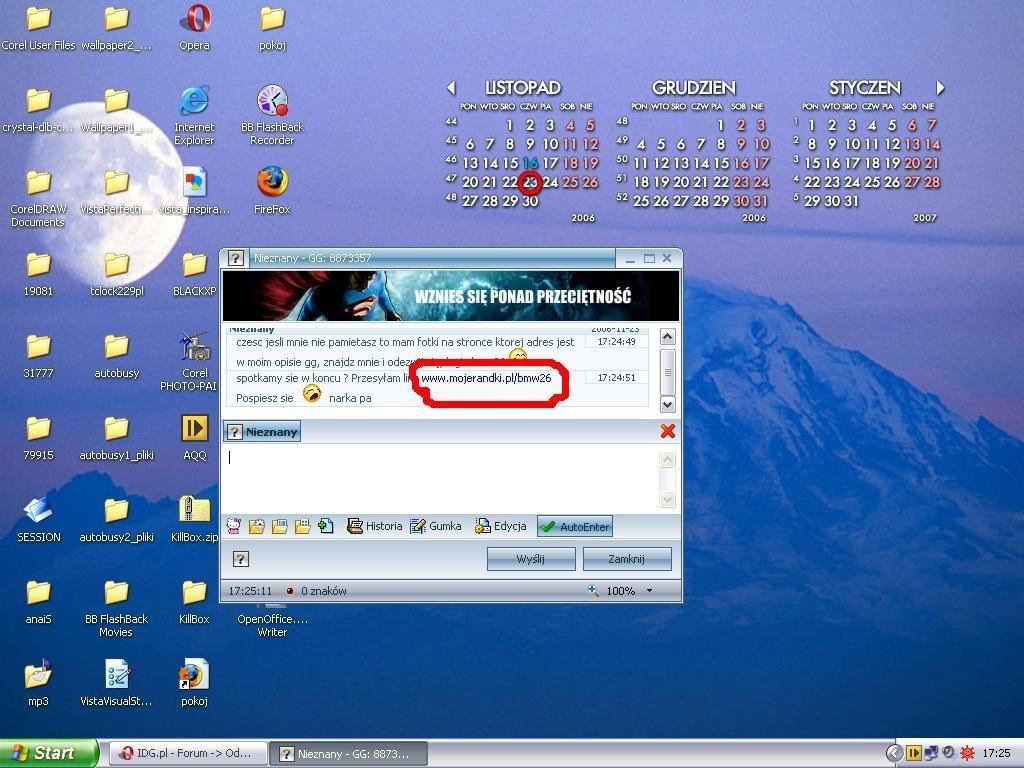Select date 16 in Listopad calendar

point(530,163)
